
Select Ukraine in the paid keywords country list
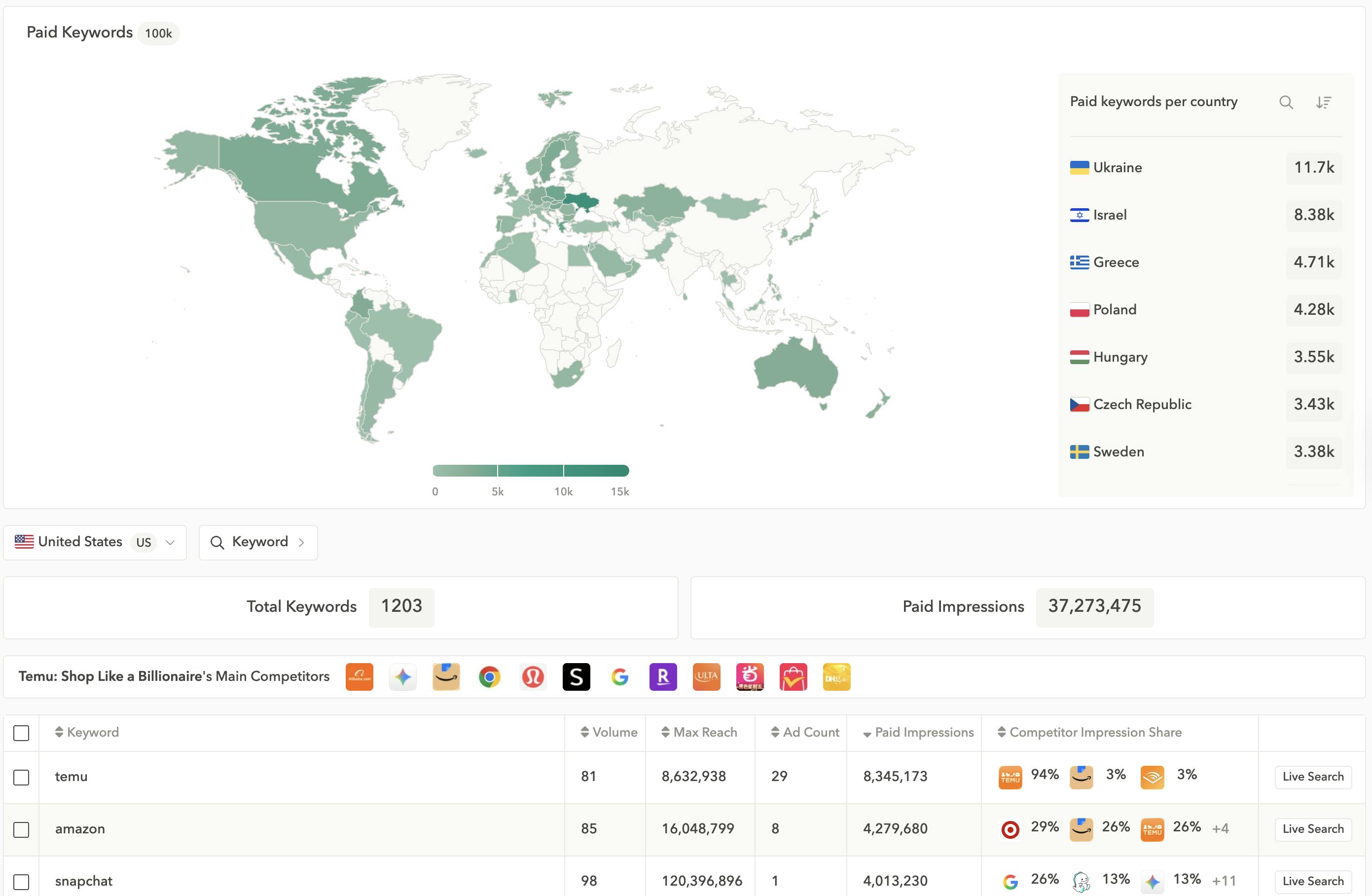pos(1117,167)
